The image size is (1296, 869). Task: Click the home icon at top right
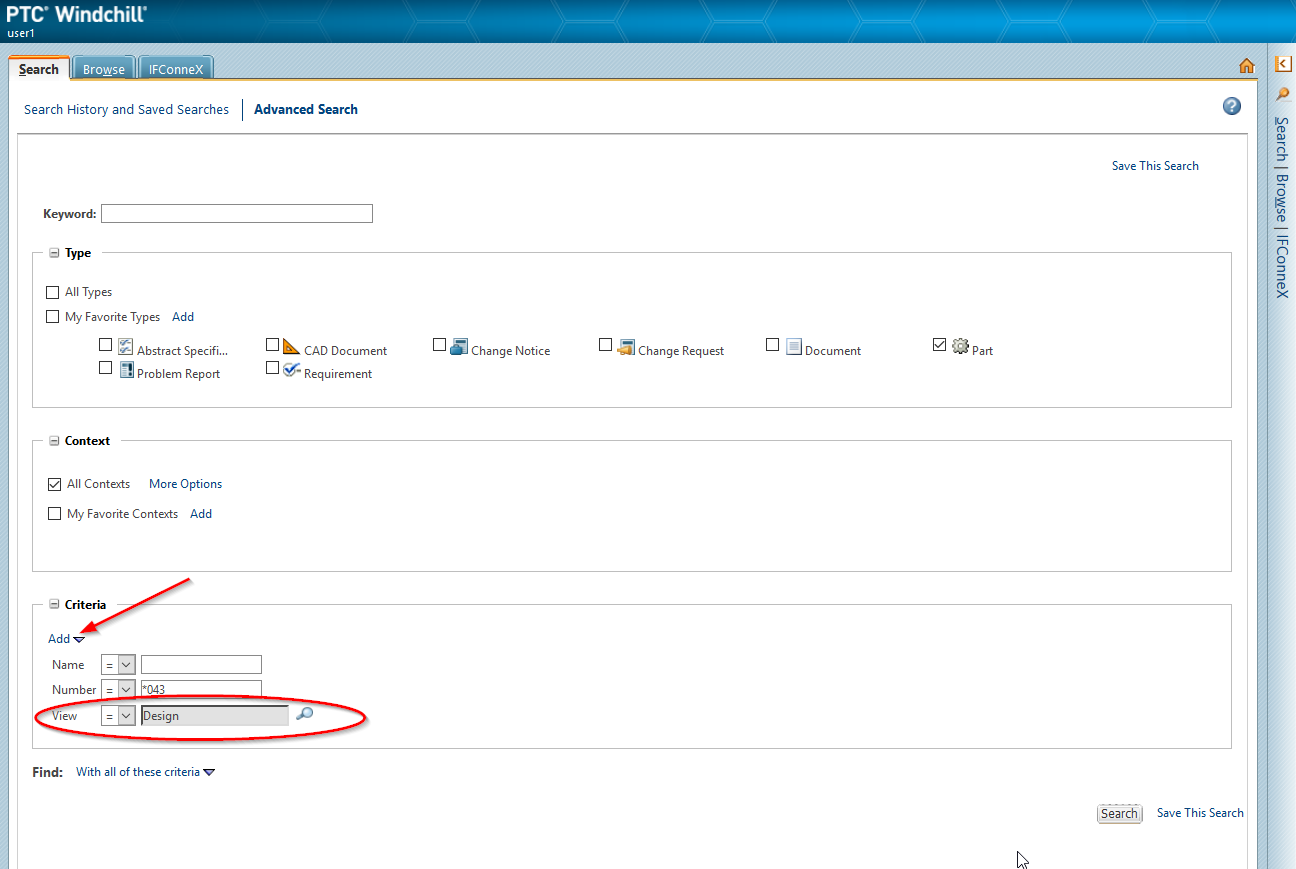pos(1246,66)
